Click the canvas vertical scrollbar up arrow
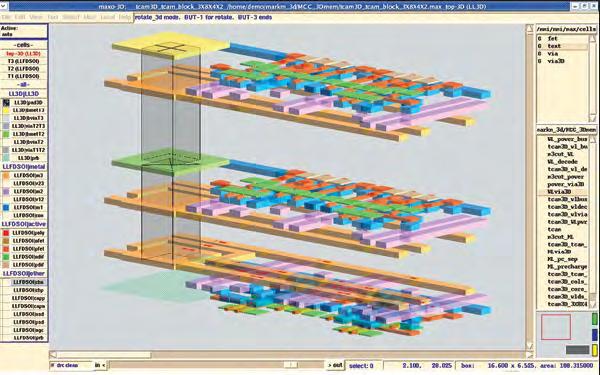Screen dimensions: 600x375 530,29
